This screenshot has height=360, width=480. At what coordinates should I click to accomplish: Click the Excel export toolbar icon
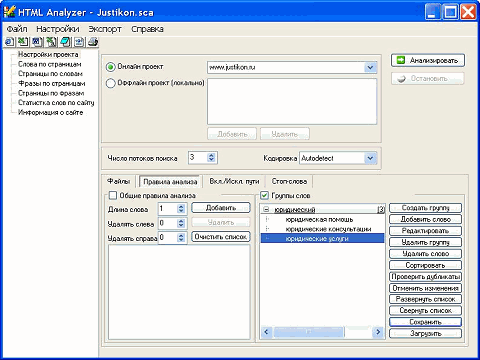point(23,42)
